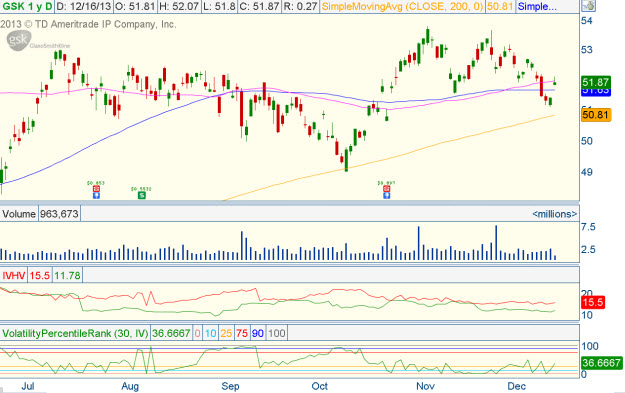Select the IVHV study label
This screenshot has width=625, height=393.
tap(14, 275)
